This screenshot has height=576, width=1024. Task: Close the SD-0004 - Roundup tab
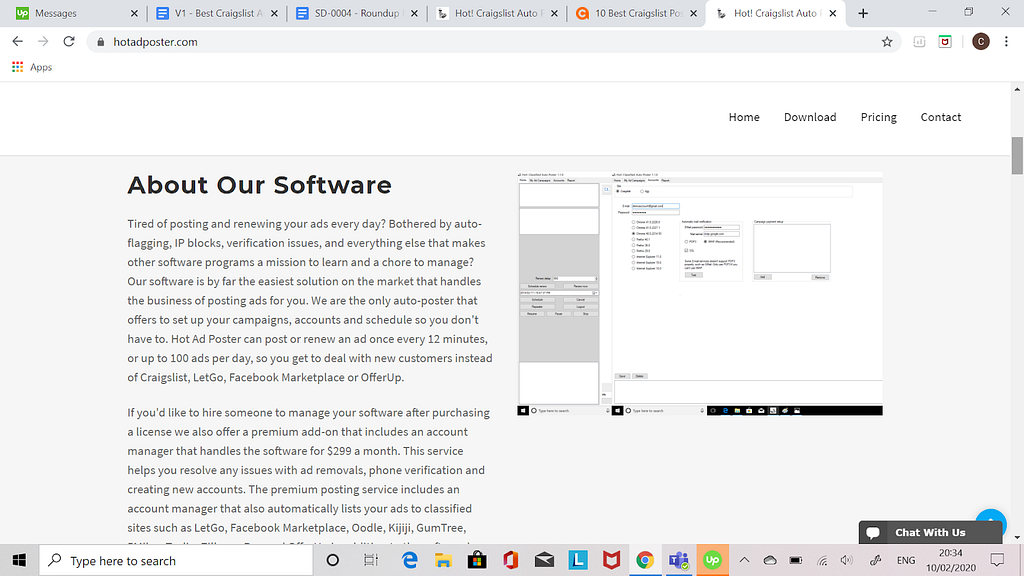pyautogui.click(x=414, y=13)
